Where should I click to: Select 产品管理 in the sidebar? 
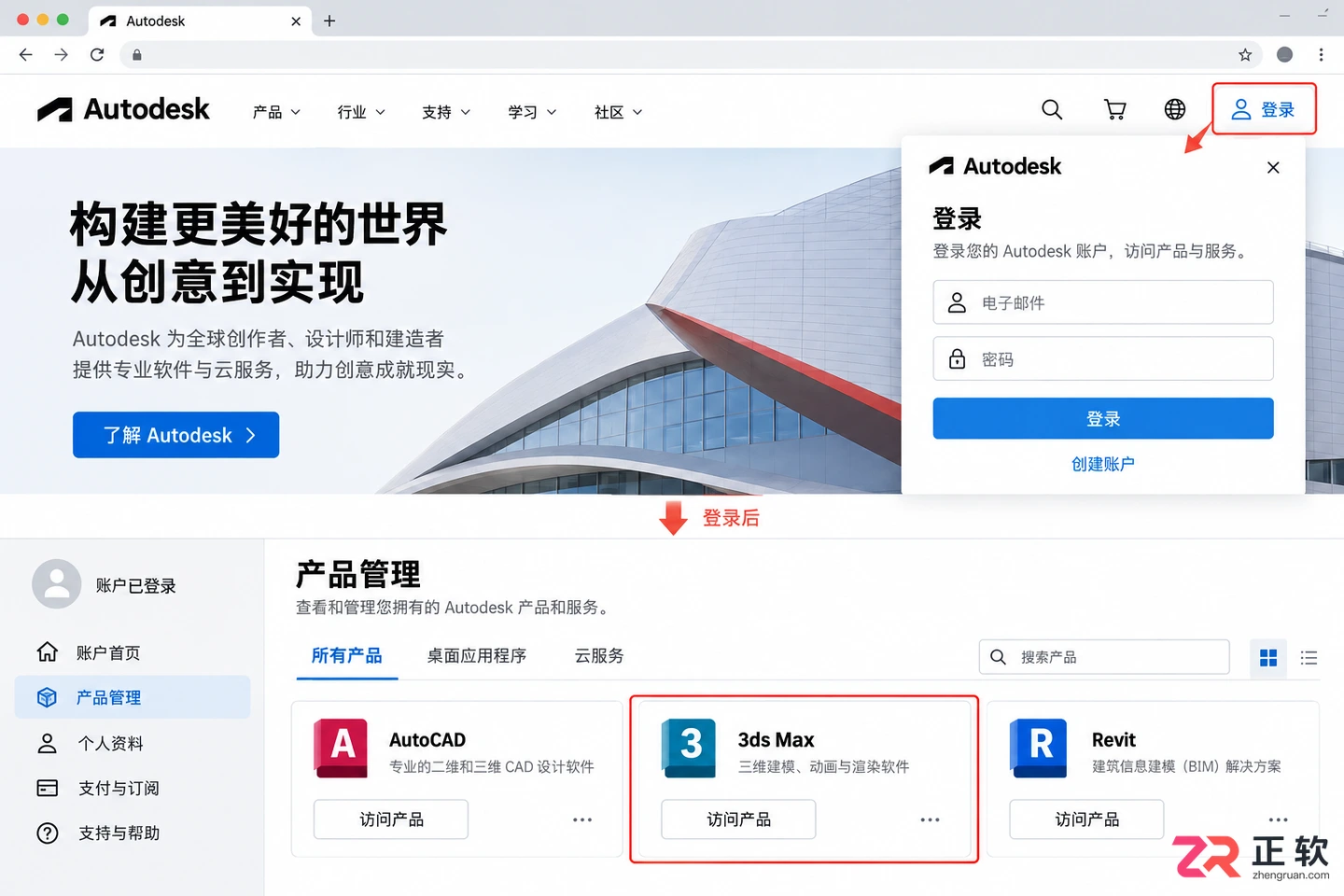pyautogui.click(x=133, y=697)
